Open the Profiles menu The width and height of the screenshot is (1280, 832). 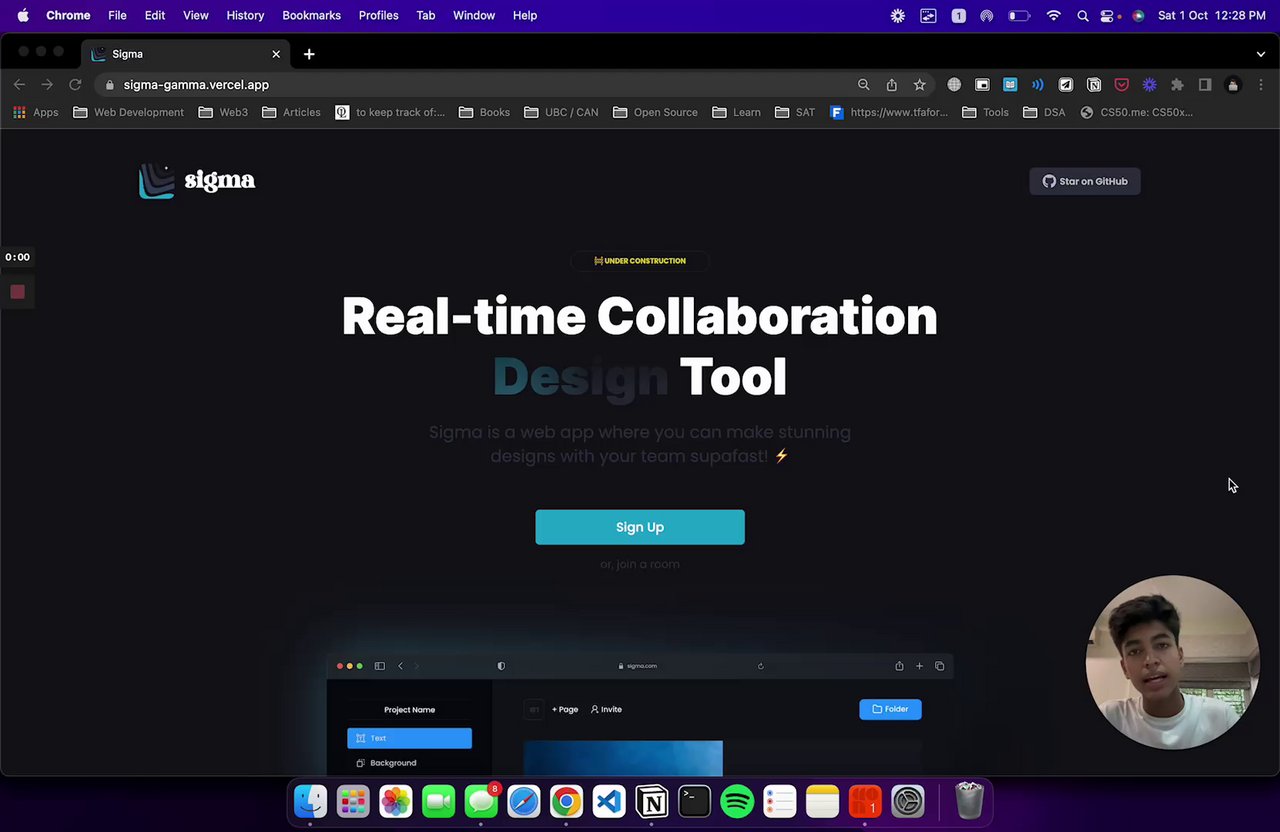point(378,15)
